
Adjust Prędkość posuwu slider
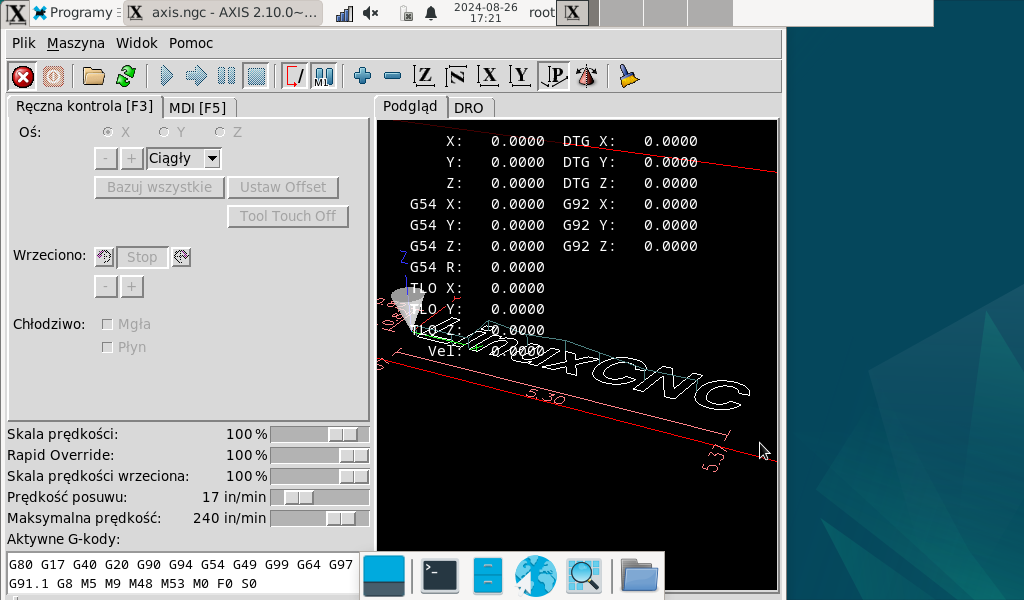tap(320, 497)
